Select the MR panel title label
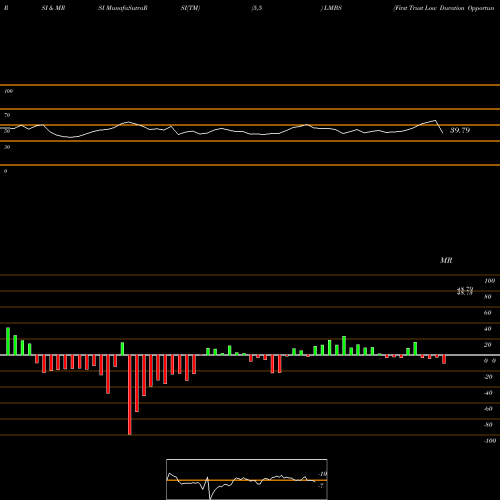This screenshot has height=500, width=500. 446,260
